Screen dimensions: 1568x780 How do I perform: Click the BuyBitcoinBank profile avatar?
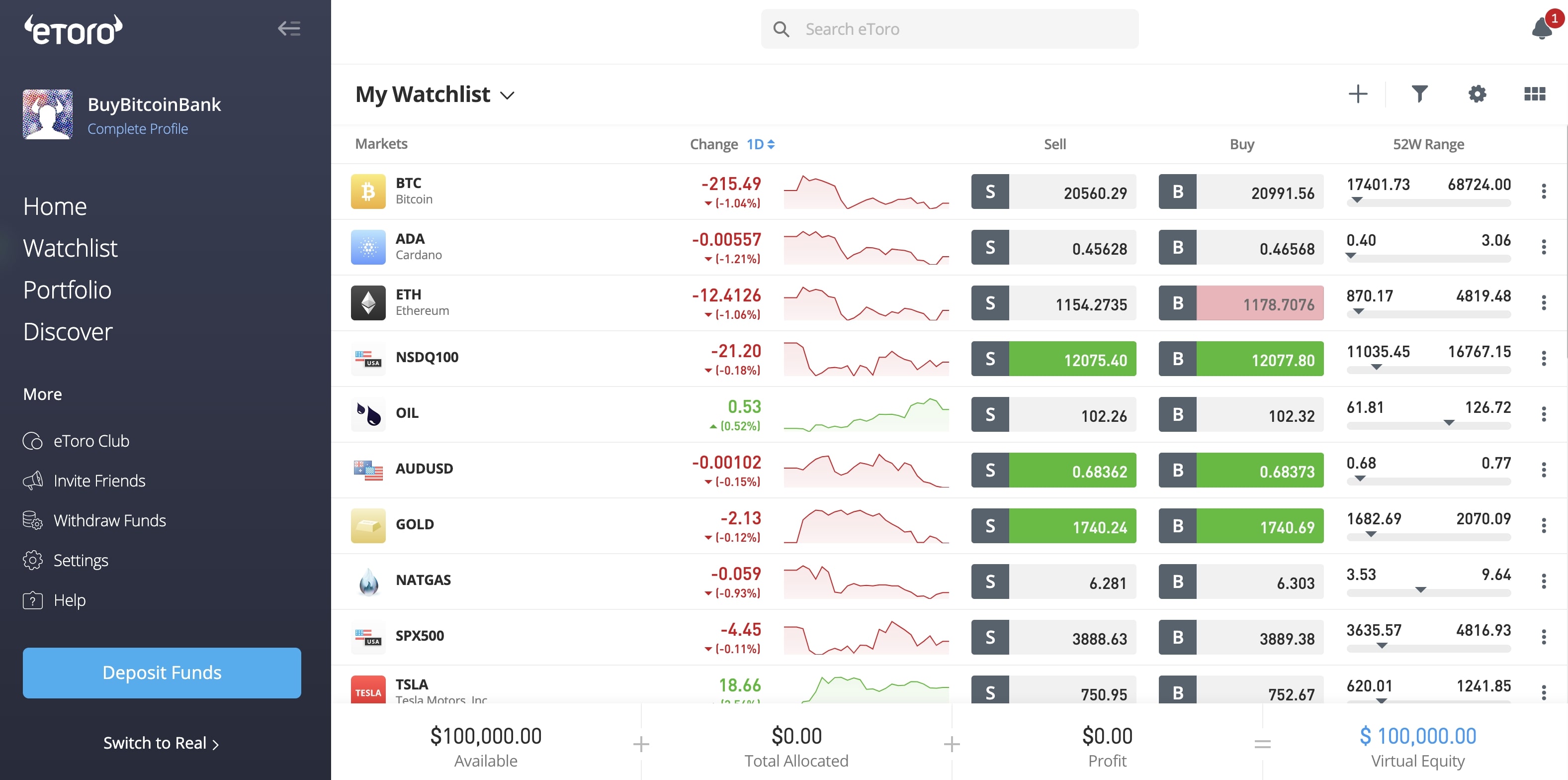point(48,114)
